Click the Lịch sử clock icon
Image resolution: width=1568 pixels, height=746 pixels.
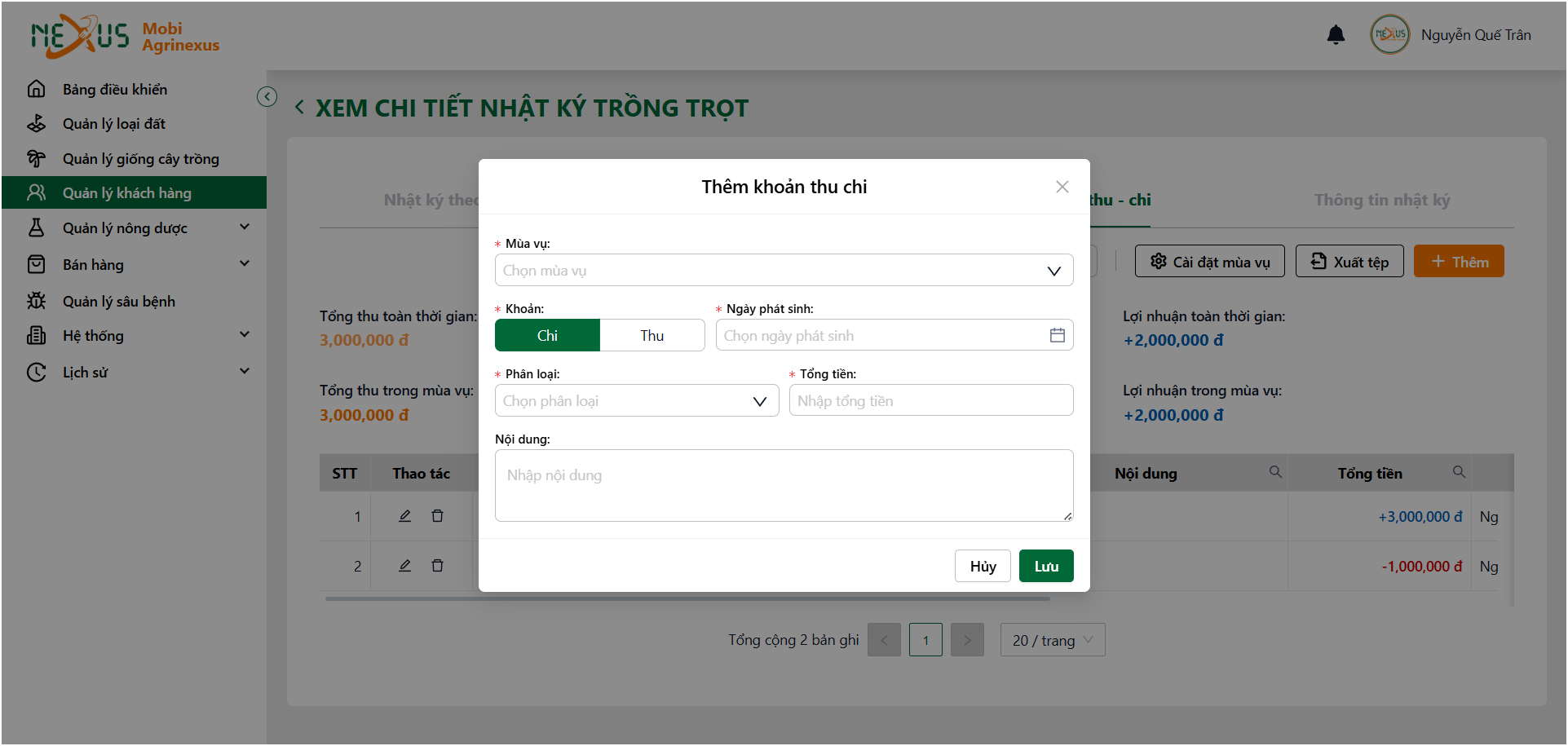coord(37,372)
